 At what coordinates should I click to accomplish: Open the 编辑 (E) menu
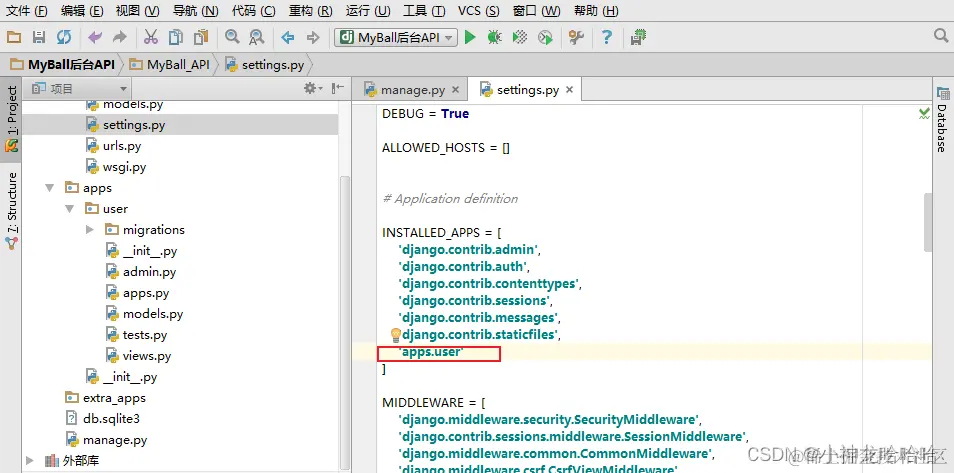[82, 11]
